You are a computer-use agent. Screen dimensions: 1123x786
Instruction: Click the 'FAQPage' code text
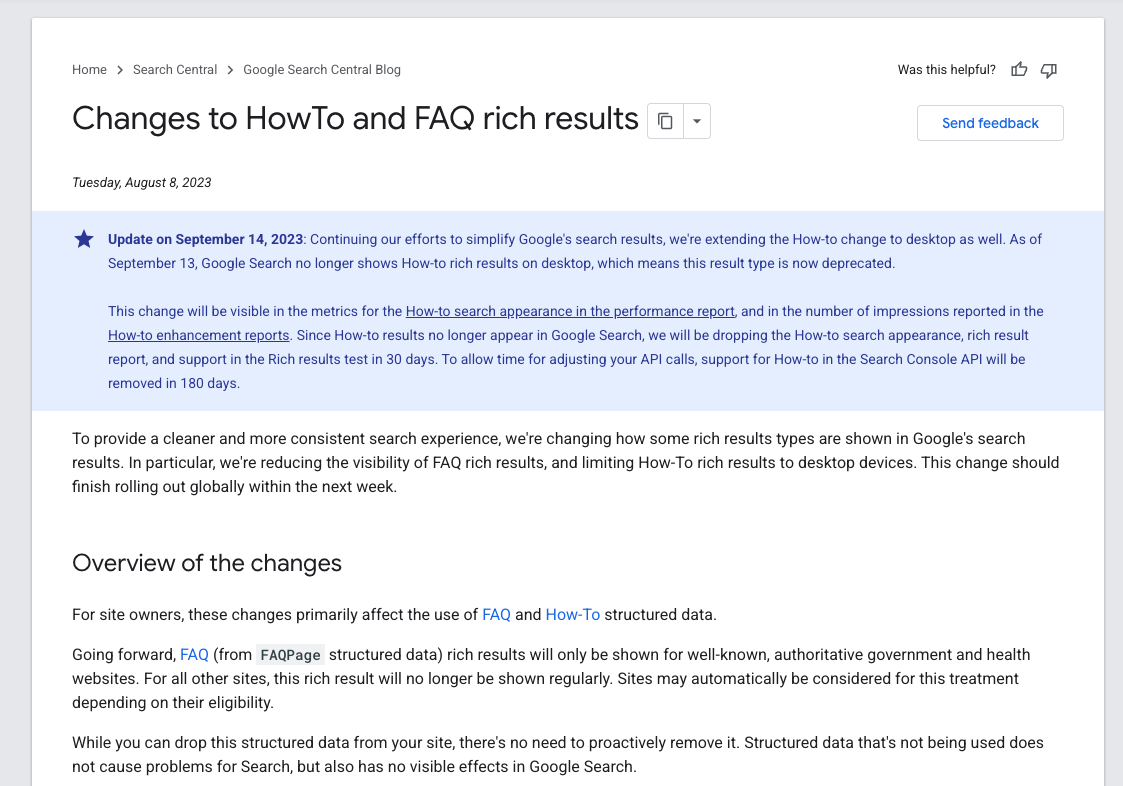tap(290, 655)
